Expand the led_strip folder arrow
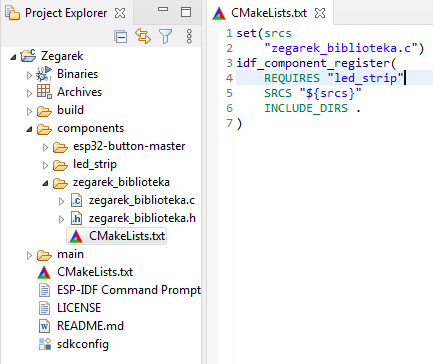Screen dimensions: 433x364 pyautogui.click(x=45, y=165)
